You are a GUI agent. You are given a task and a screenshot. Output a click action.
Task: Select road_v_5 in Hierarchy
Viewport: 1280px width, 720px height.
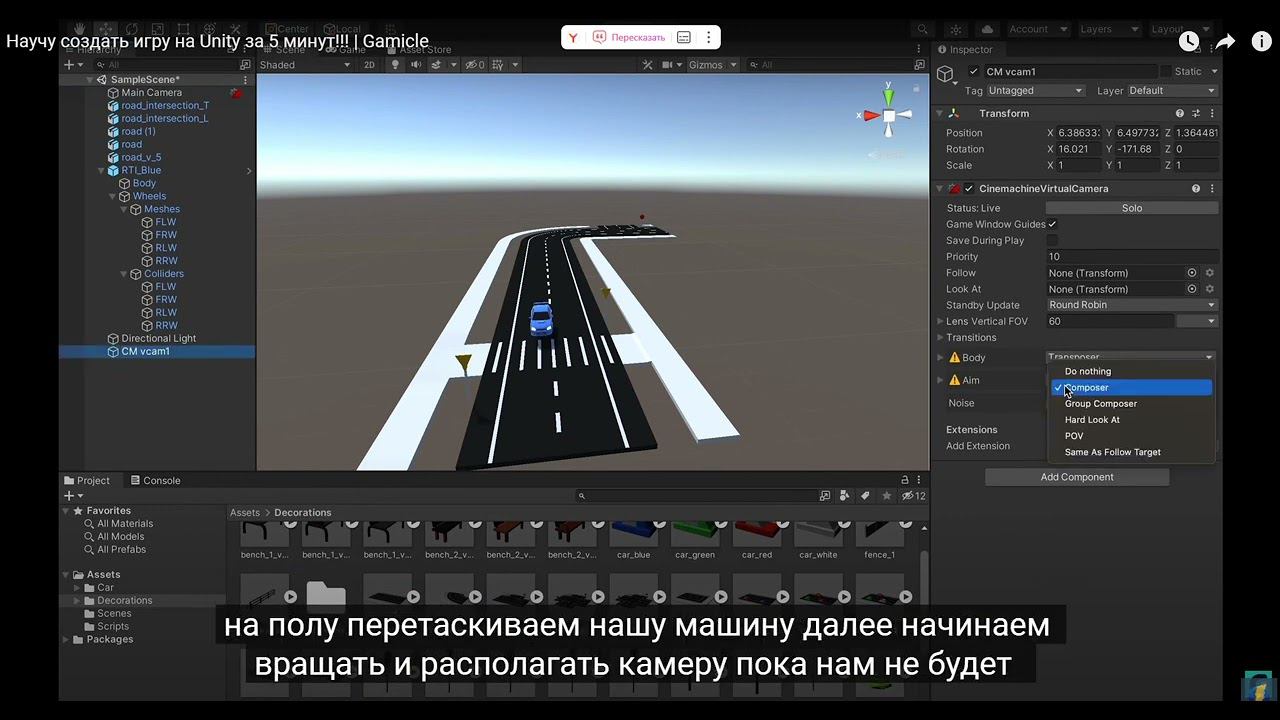click(x=141, y=157)
